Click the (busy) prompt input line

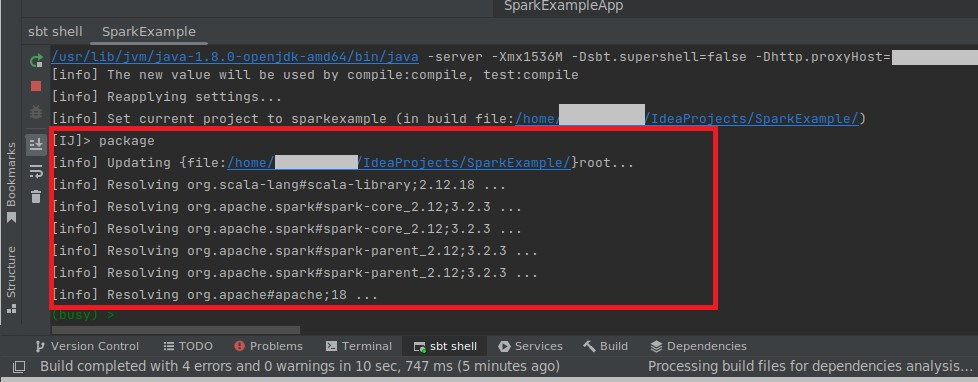84,315
